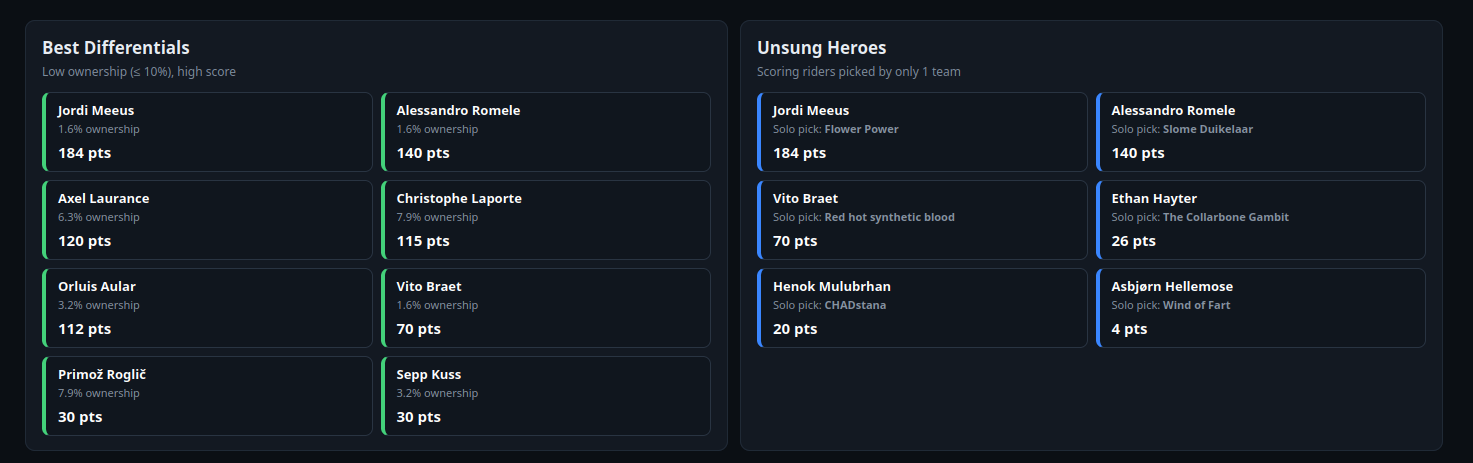The image size is (1473, 463).
Task: Open the Henok Mulubrhan card
Action: point(922,308)
